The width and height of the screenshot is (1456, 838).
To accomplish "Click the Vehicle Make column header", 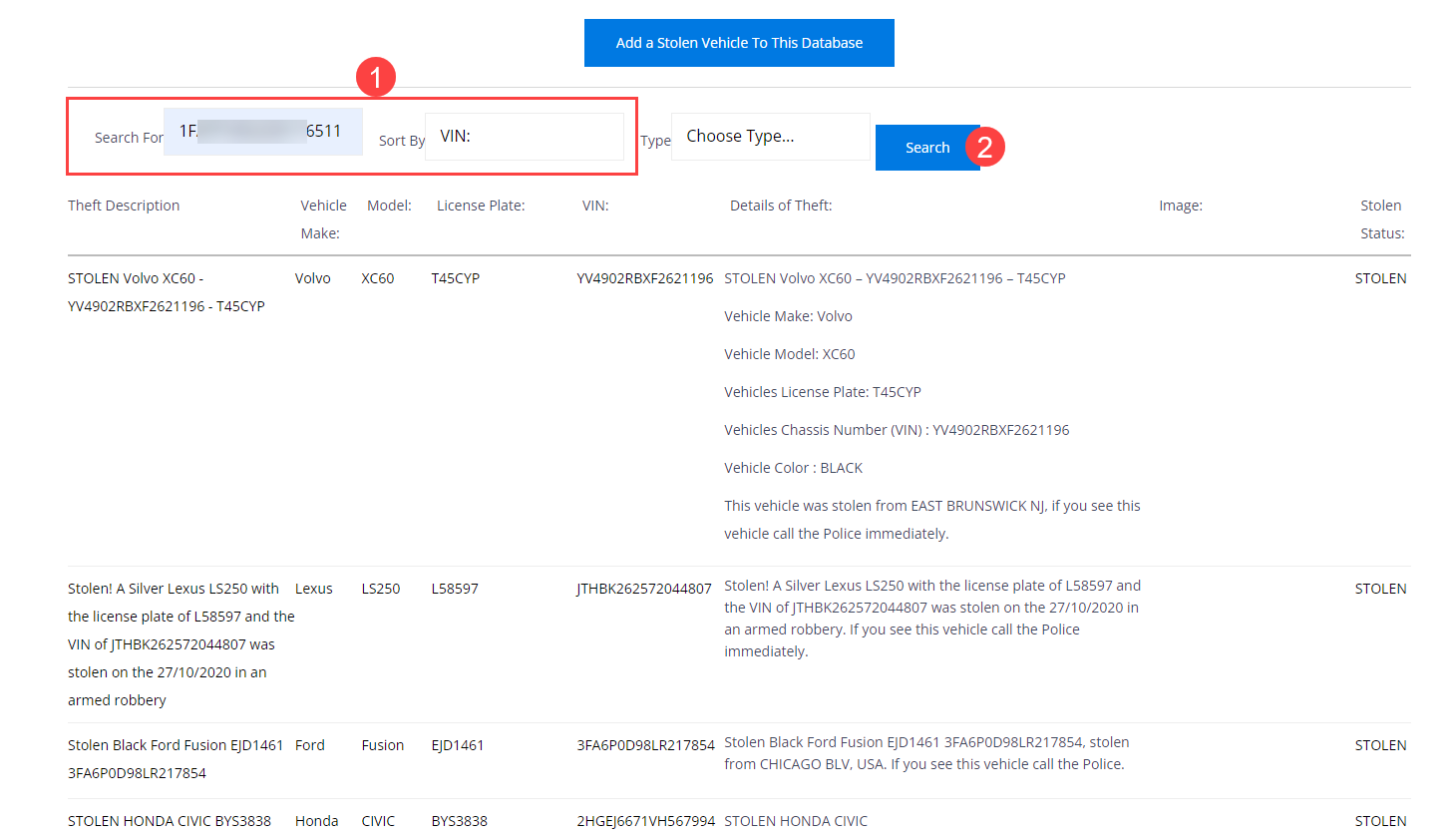I will point(323,219).
